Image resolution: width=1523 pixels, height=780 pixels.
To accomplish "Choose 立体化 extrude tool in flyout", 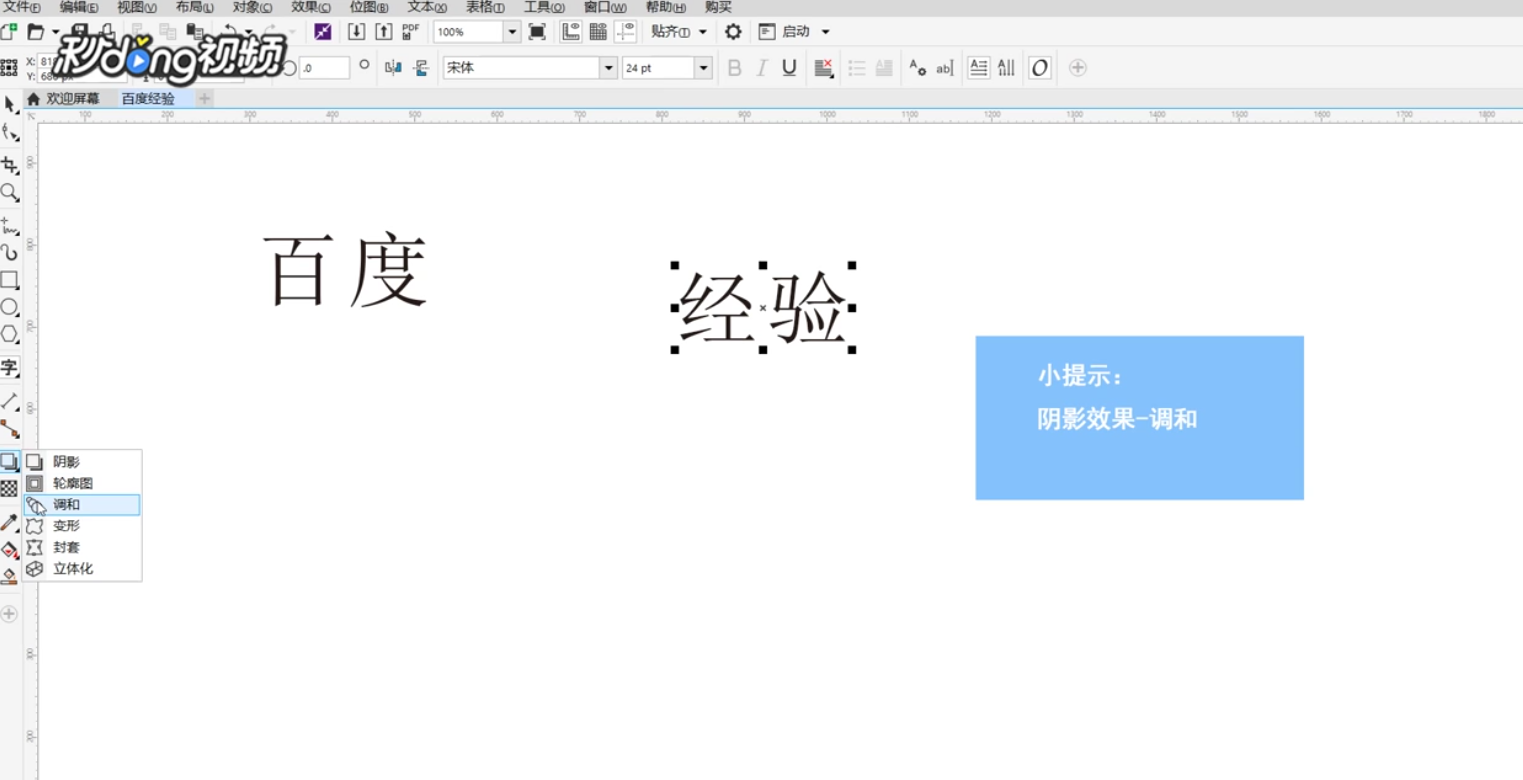I will [82, 569].
